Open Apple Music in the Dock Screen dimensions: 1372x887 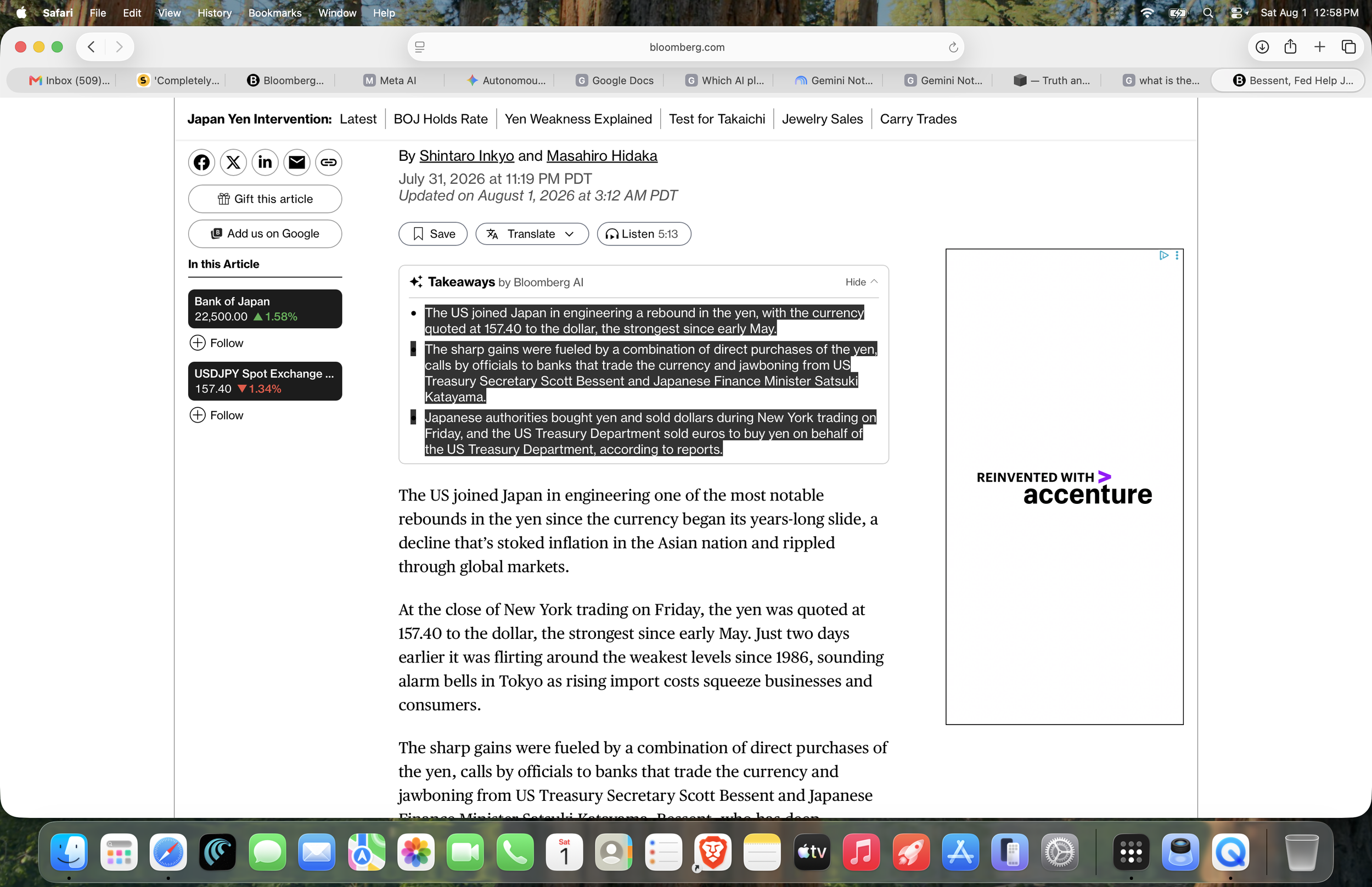pos(861,852)
